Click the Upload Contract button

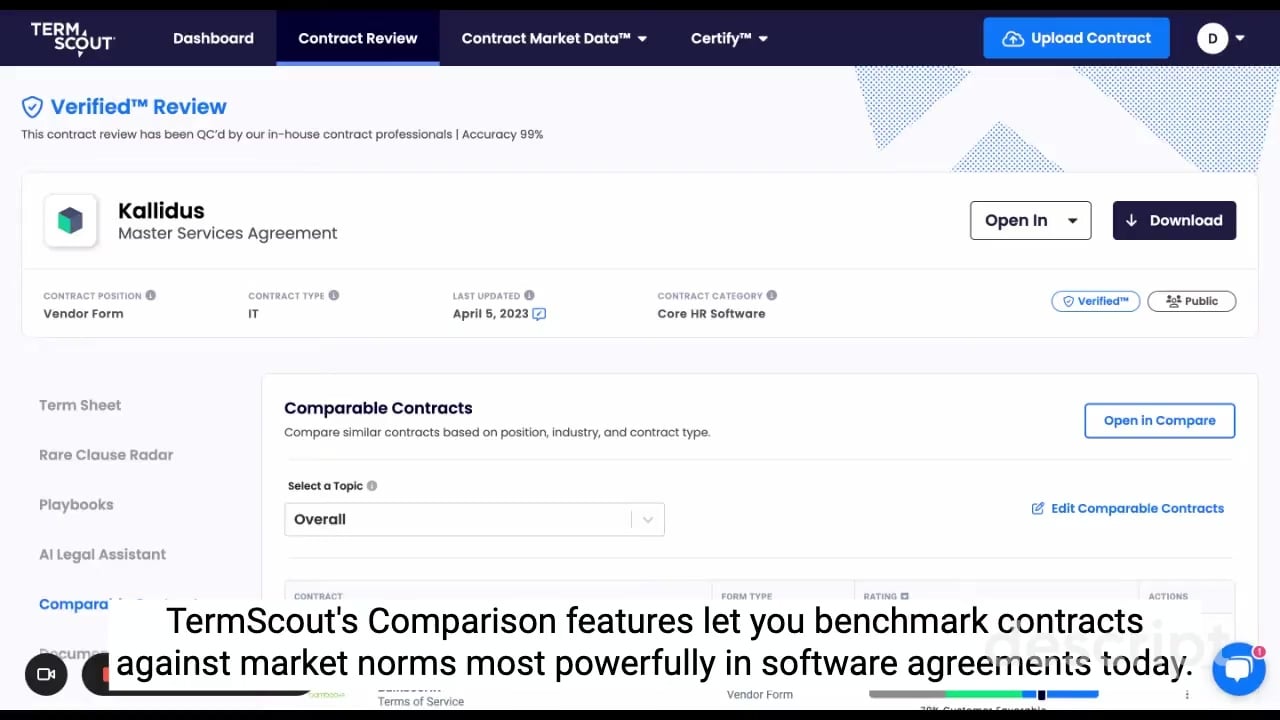point(1076,38)
